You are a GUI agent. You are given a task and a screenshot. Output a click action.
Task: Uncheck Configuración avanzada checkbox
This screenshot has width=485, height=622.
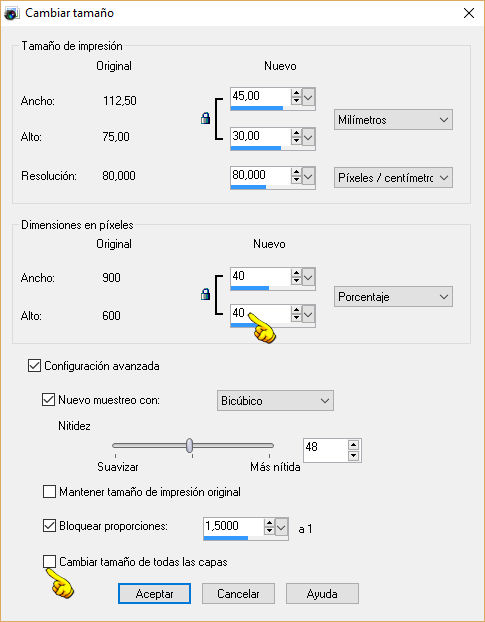(34, 365)
